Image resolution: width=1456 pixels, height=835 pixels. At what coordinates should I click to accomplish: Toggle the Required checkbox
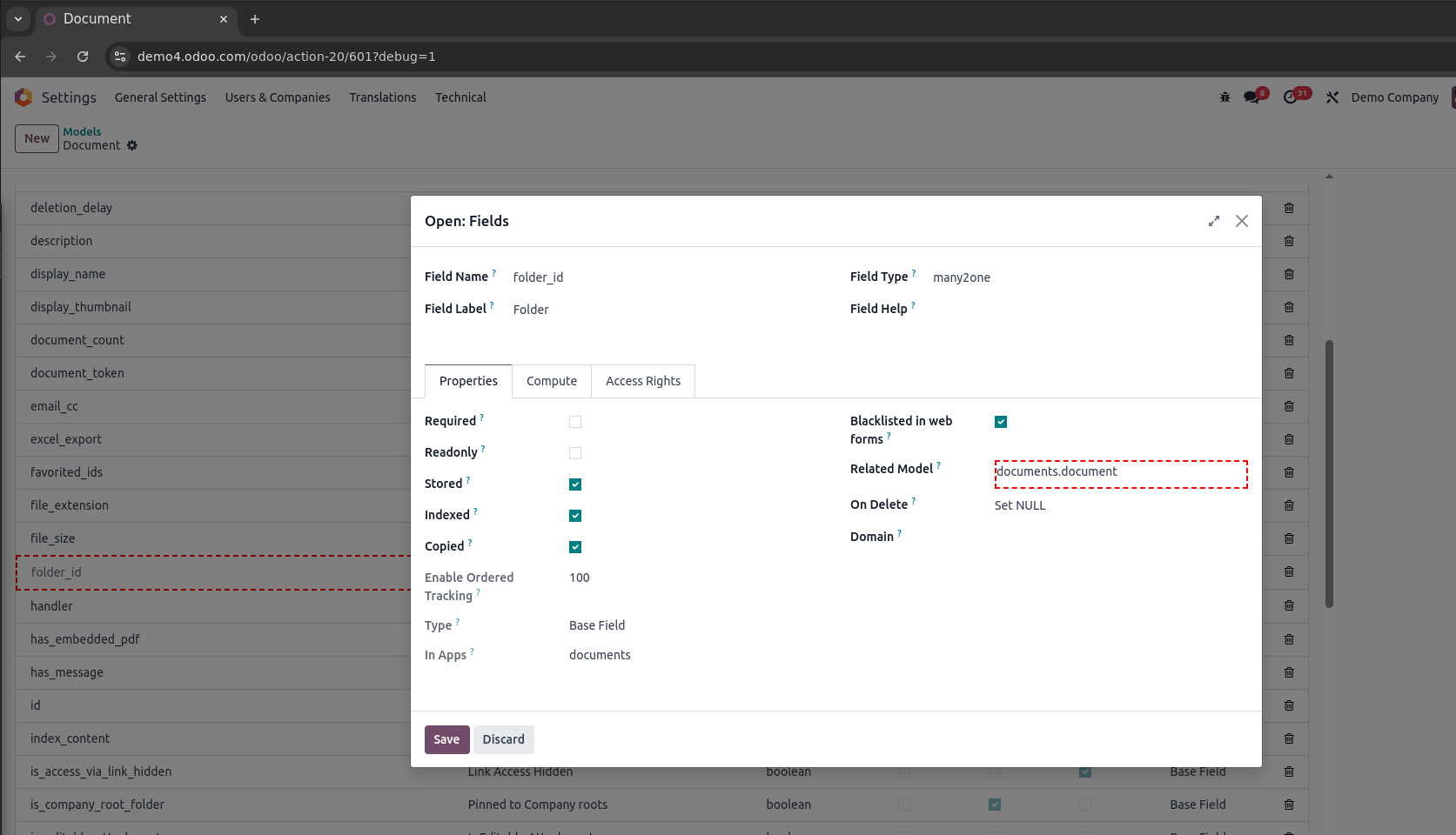[x=575, y=422]
